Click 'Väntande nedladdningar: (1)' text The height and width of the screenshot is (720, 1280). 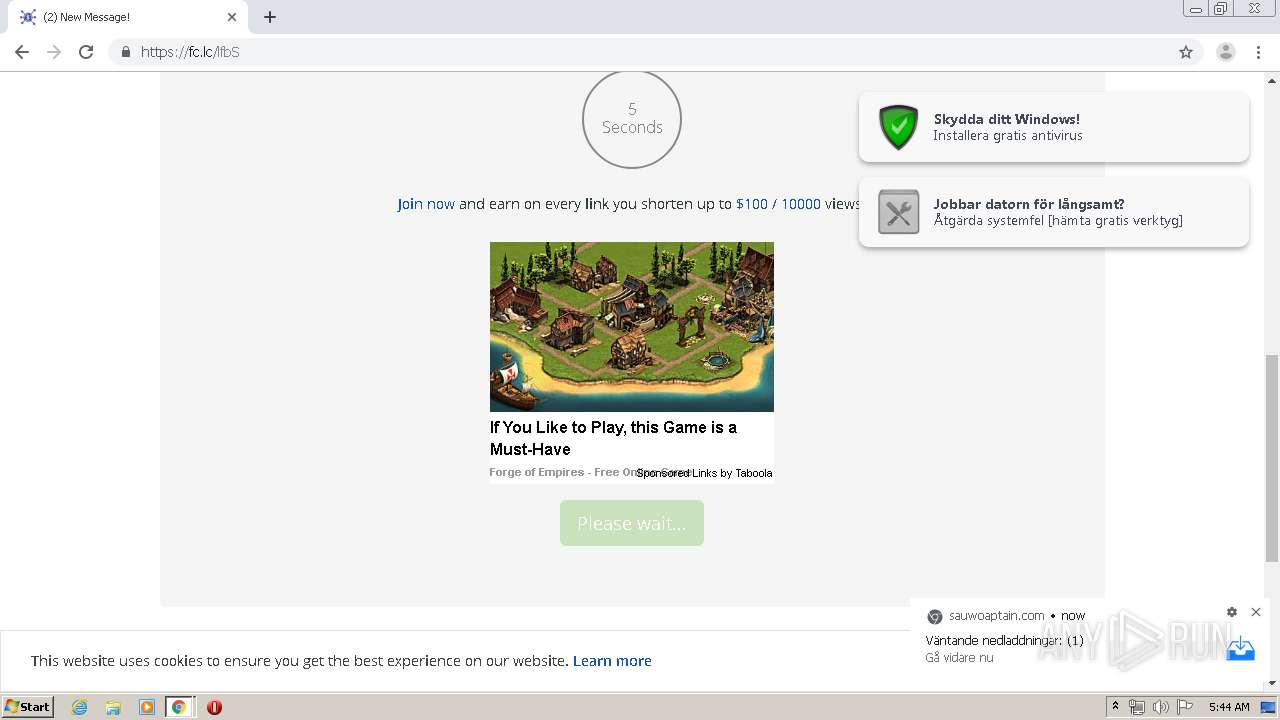(1004, 640)
